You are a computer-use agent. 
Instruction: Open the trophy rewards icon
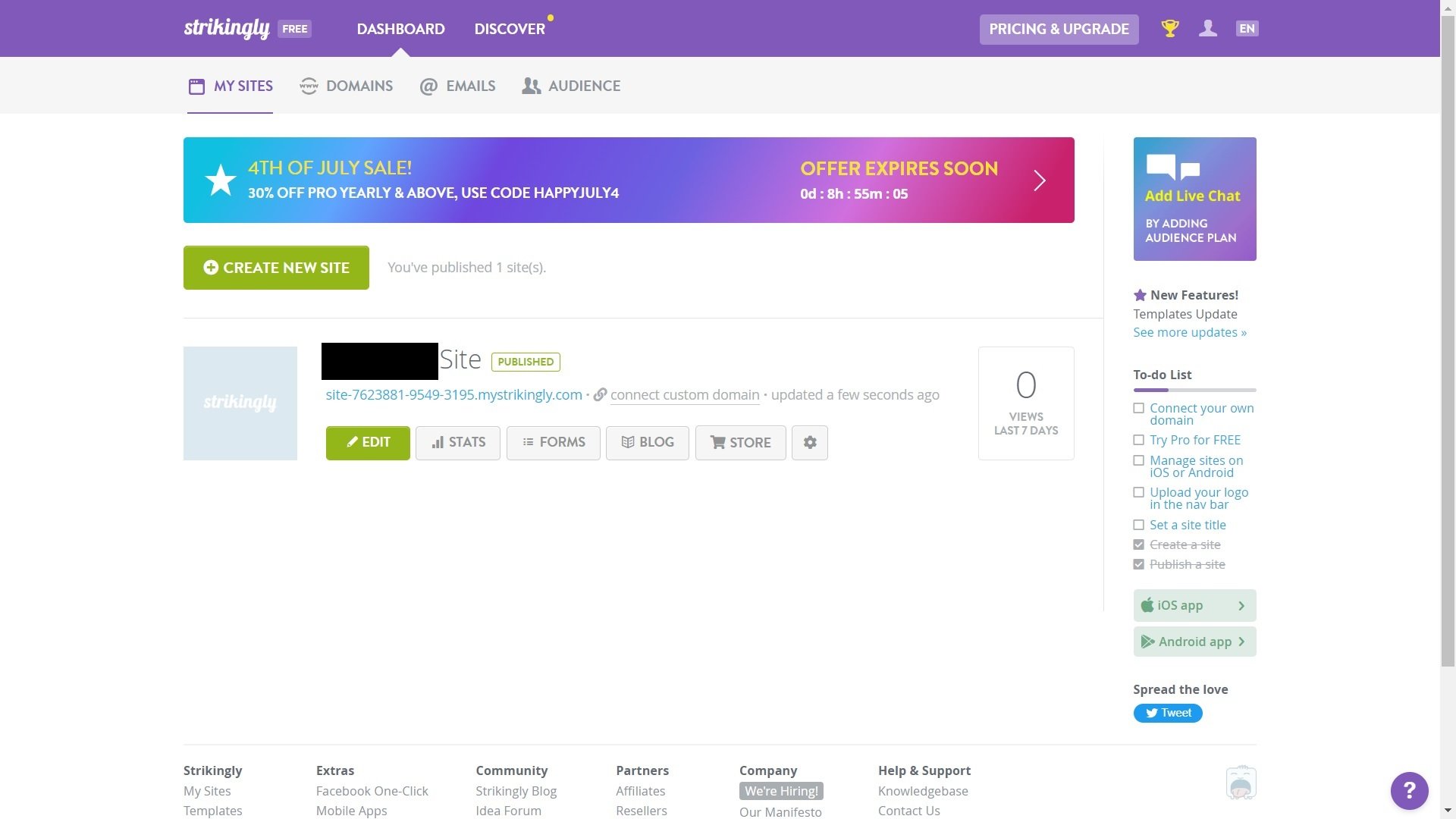(1170, 29)
